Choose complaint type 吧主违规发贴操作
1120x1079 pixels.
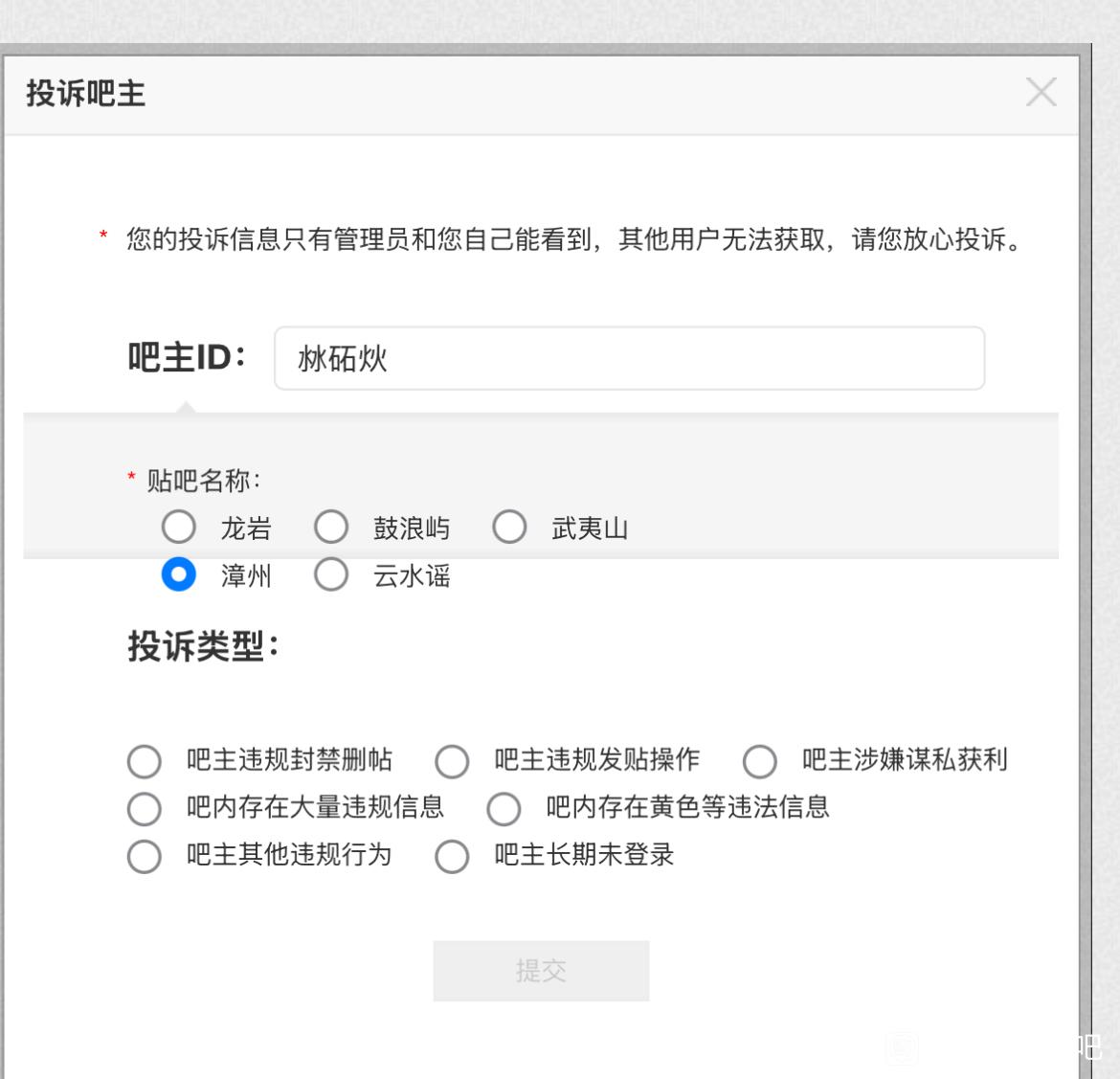pos(452,761)
